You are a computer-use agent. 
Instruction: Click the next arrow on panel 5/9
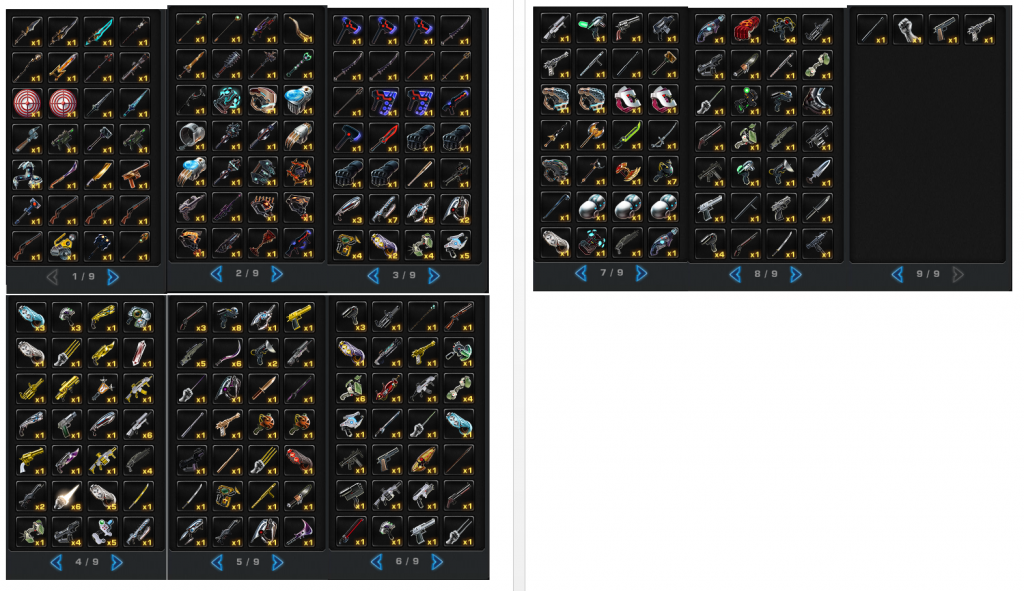pyautogui.click(x=278, y=562)
